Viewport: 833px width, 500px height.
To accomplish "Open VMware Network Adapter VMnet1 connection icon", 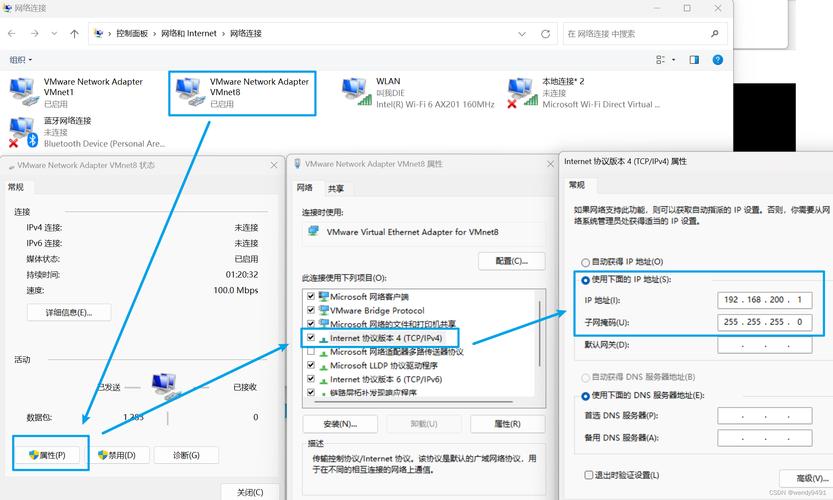I will (x=24, y=91).
